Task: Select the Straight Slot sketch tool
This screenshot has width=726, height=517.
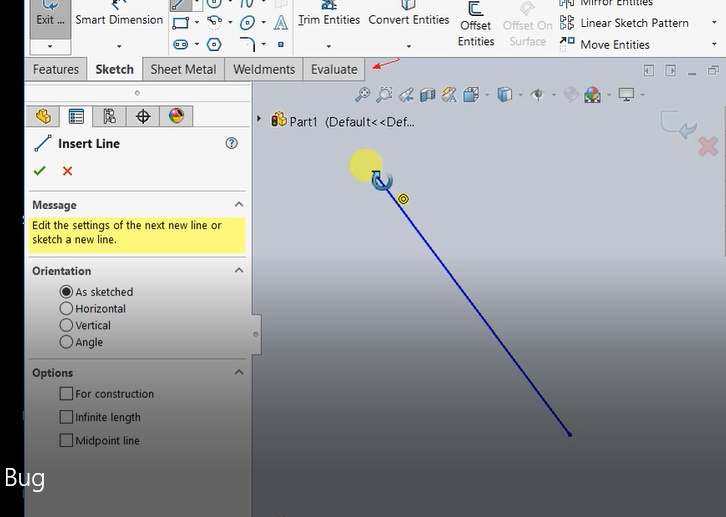Action: tap(181, 44)
